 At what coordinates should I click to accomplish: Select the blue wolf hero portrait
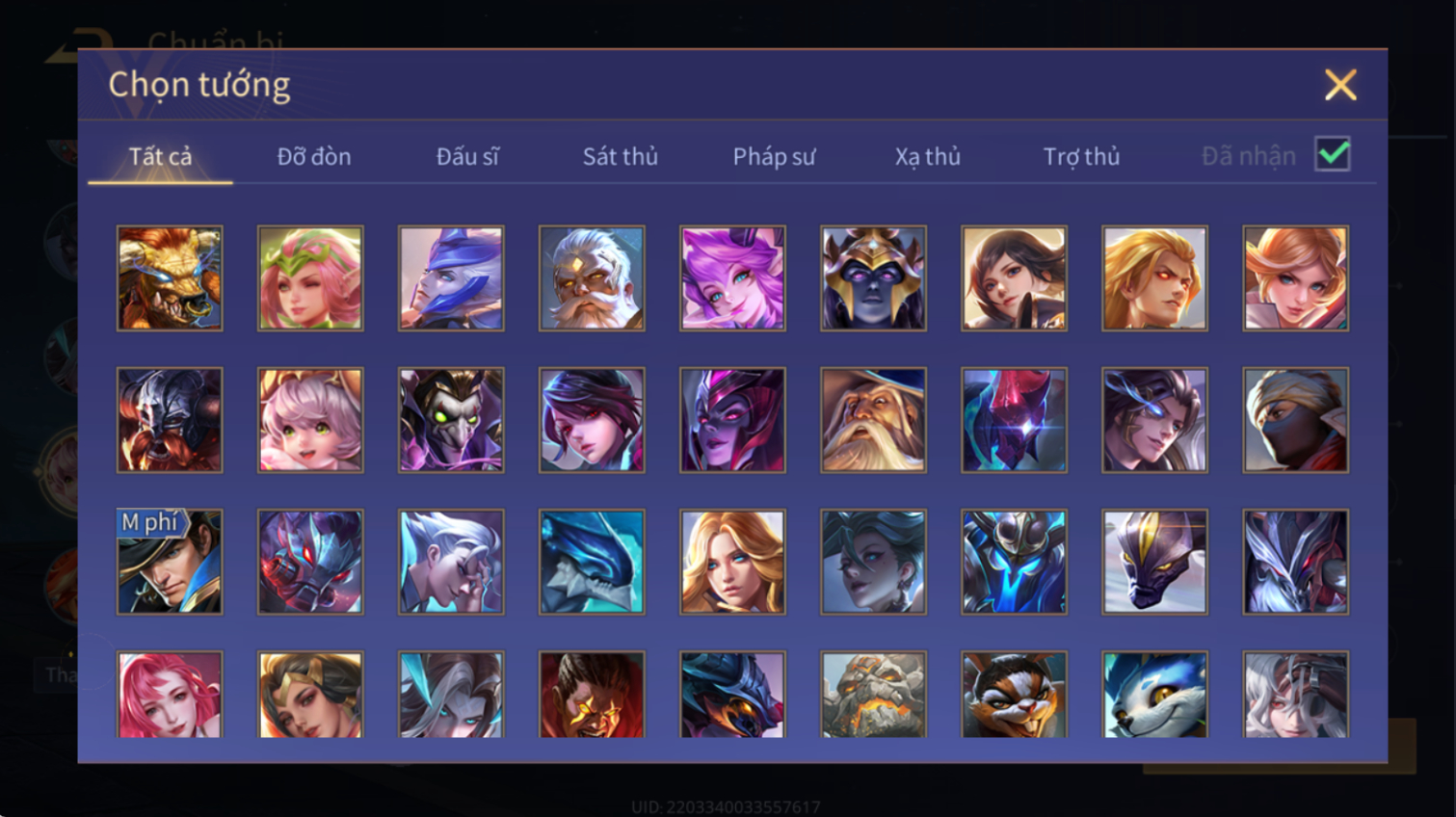coord(1154,695)
